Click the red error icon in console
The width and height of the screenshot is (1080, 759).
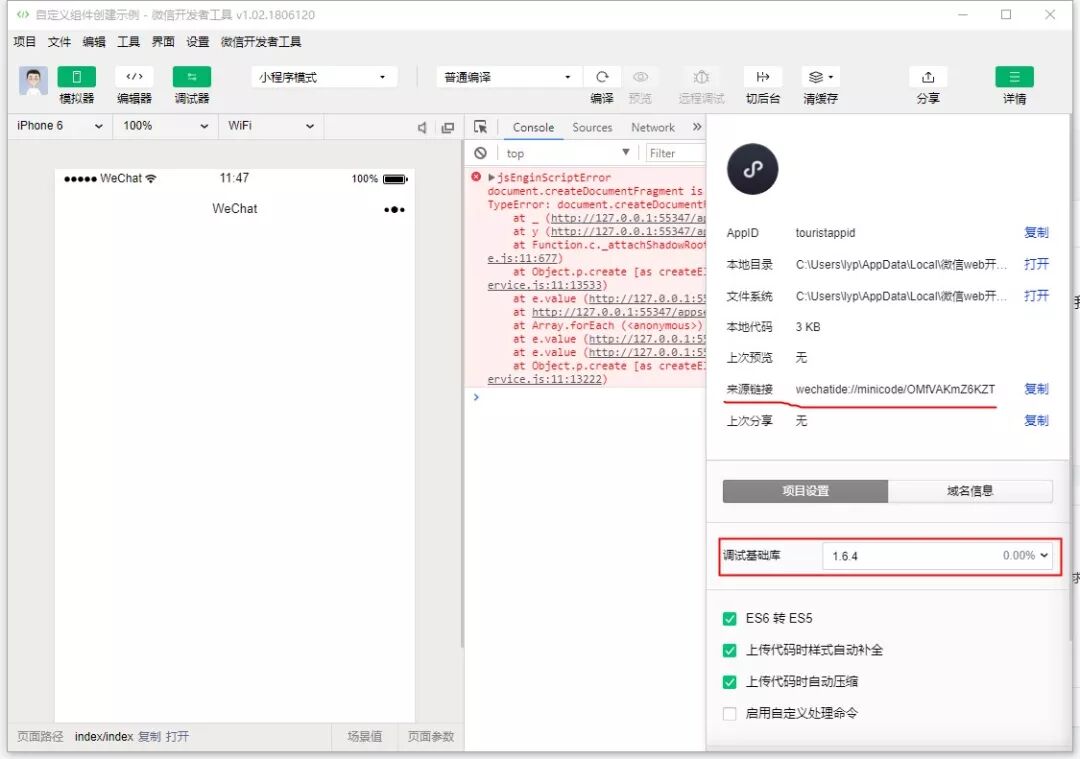(x=476, y=177)
